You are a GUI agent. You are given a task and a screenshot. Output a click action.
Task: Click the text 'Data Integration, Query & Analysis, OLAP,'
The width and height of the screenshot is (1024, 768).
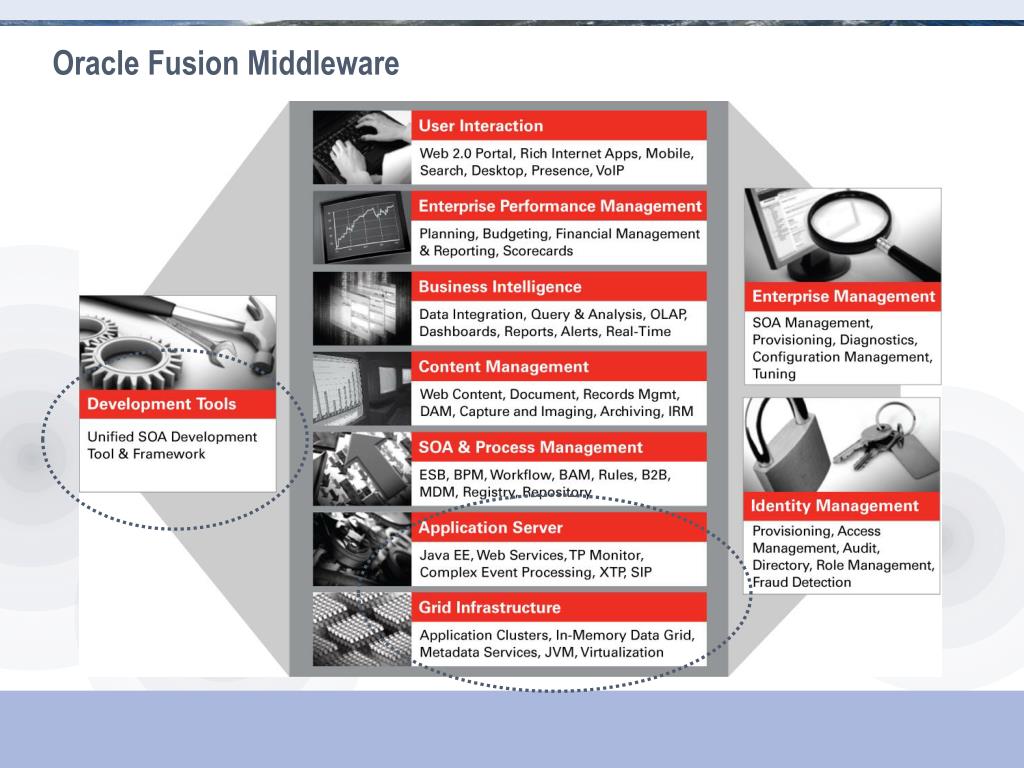pyautogui.click(x=553, y=314)
